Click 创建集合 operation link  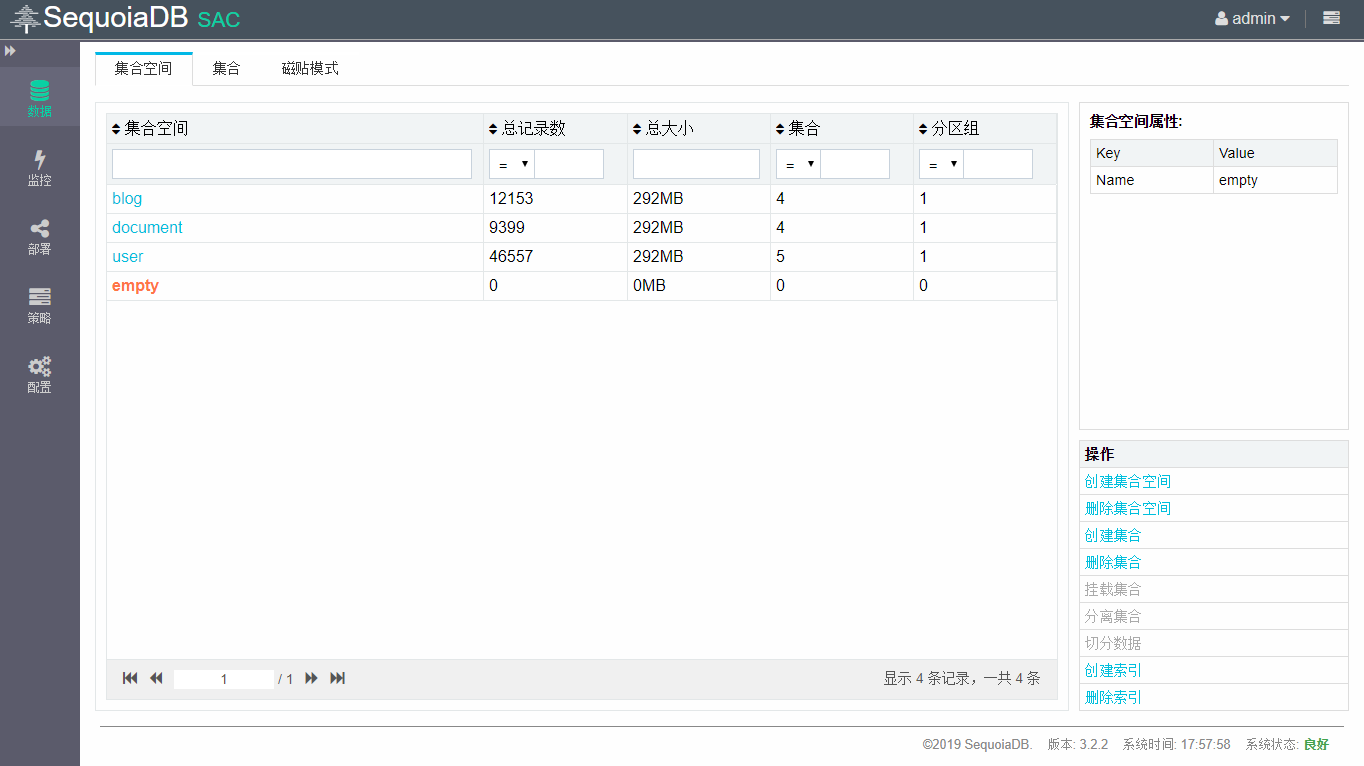tap(1113, 535)
